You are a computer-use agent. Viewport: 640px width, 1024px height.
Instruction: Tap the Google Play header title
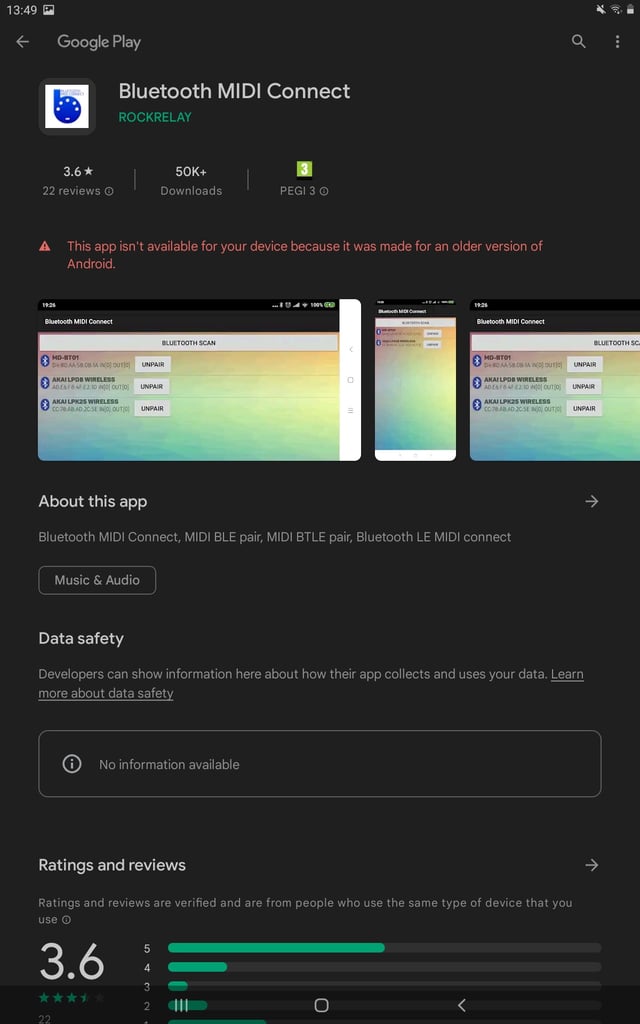99,42
